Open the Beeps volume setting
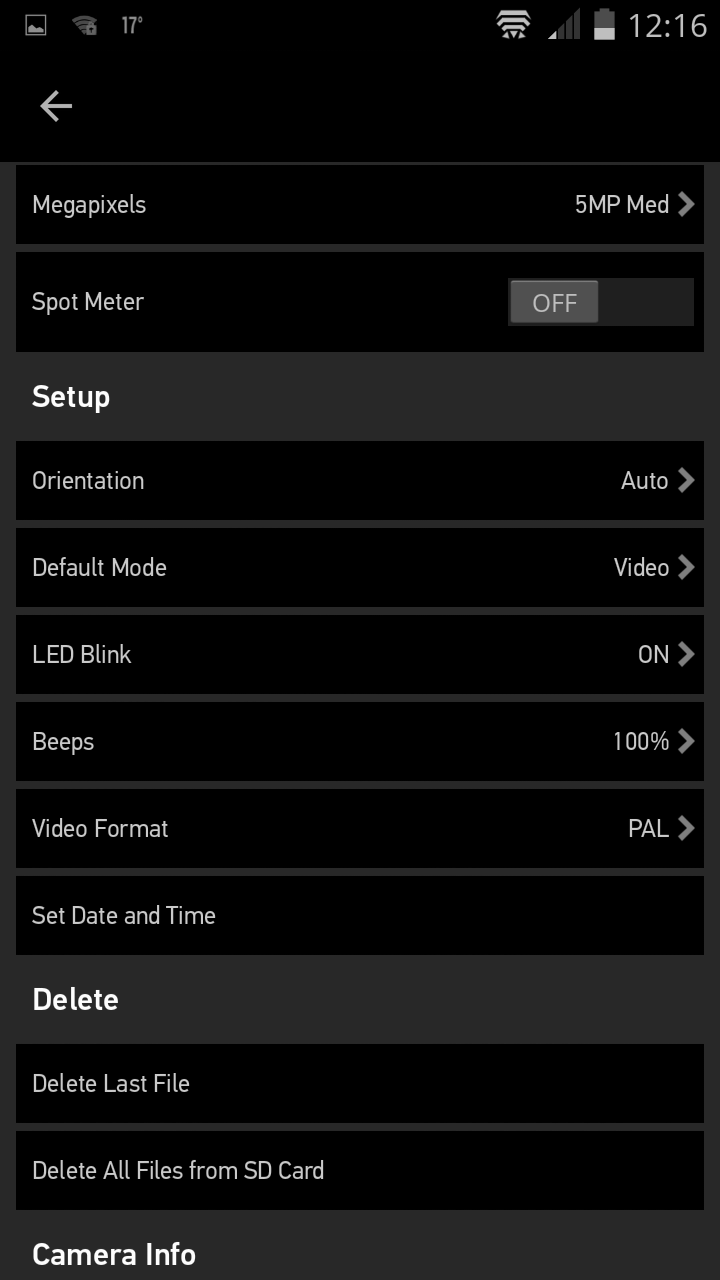This screenshot has height=1280, width=720. 360,741
